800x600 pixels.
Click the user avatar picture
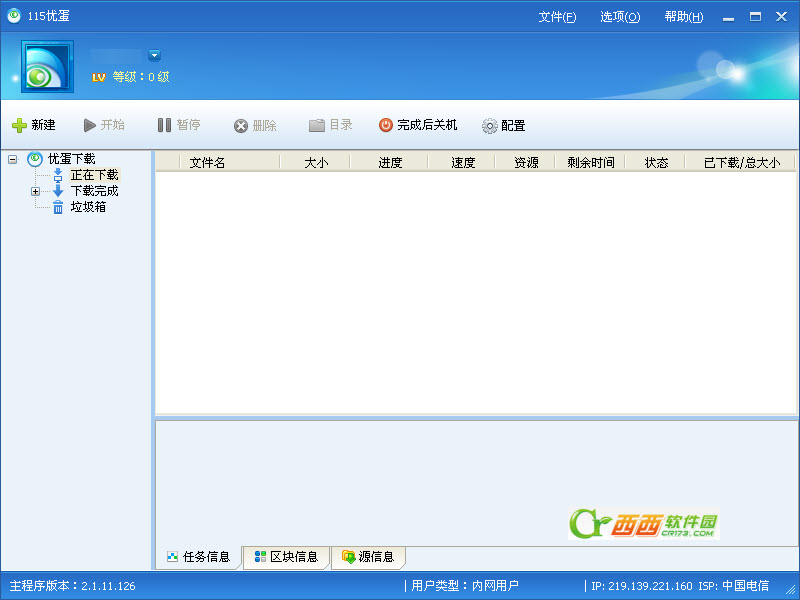click(47, 67)
